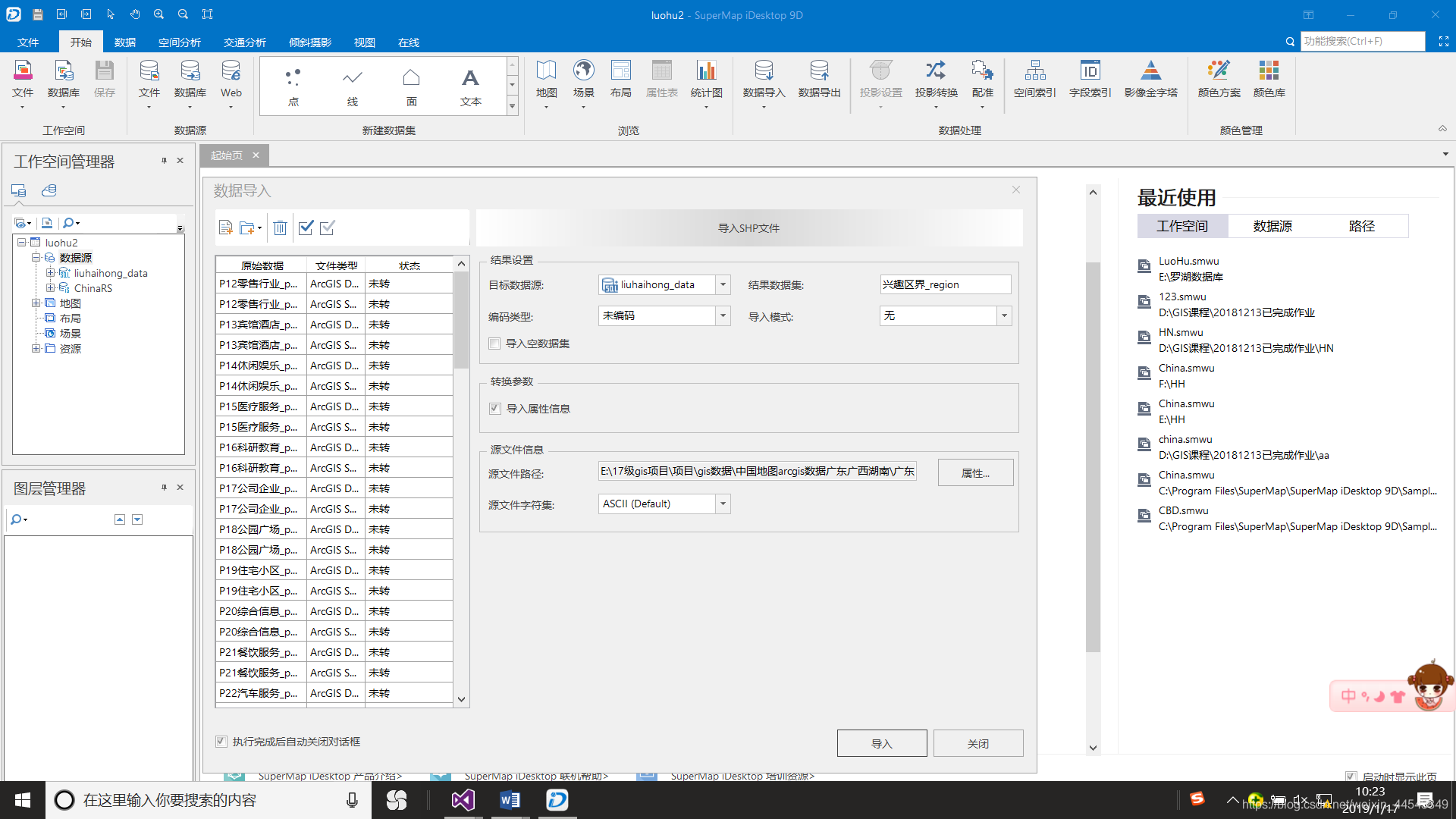1456x819 pixels.
Task: Switch to the 交通分析 ribbon tab
Action: tap(245, 42)
